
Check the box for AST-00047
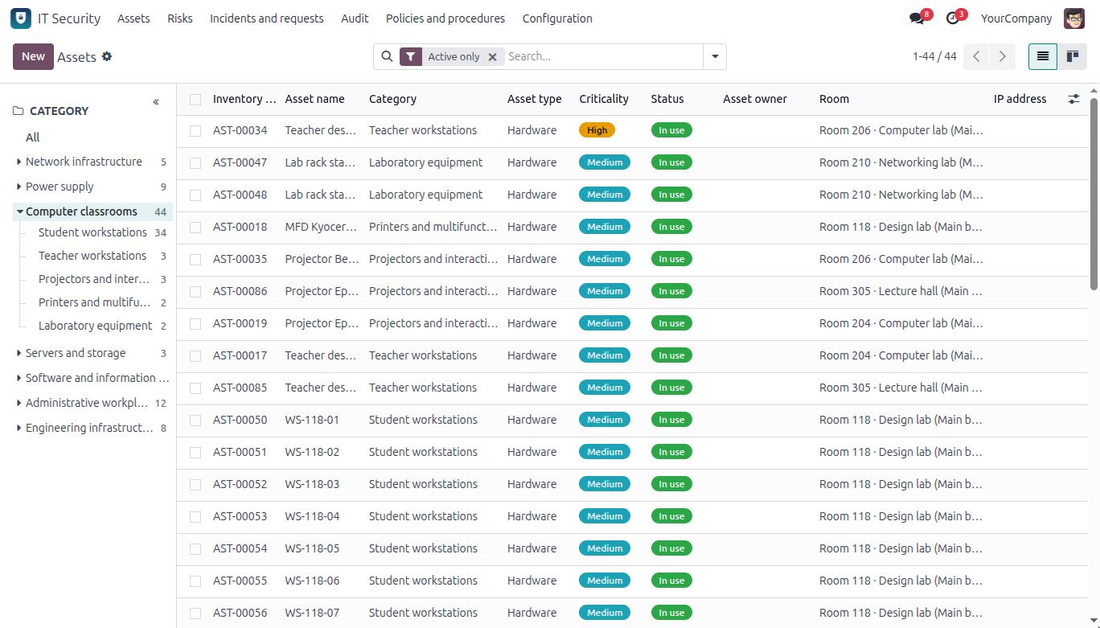[195, 163]
